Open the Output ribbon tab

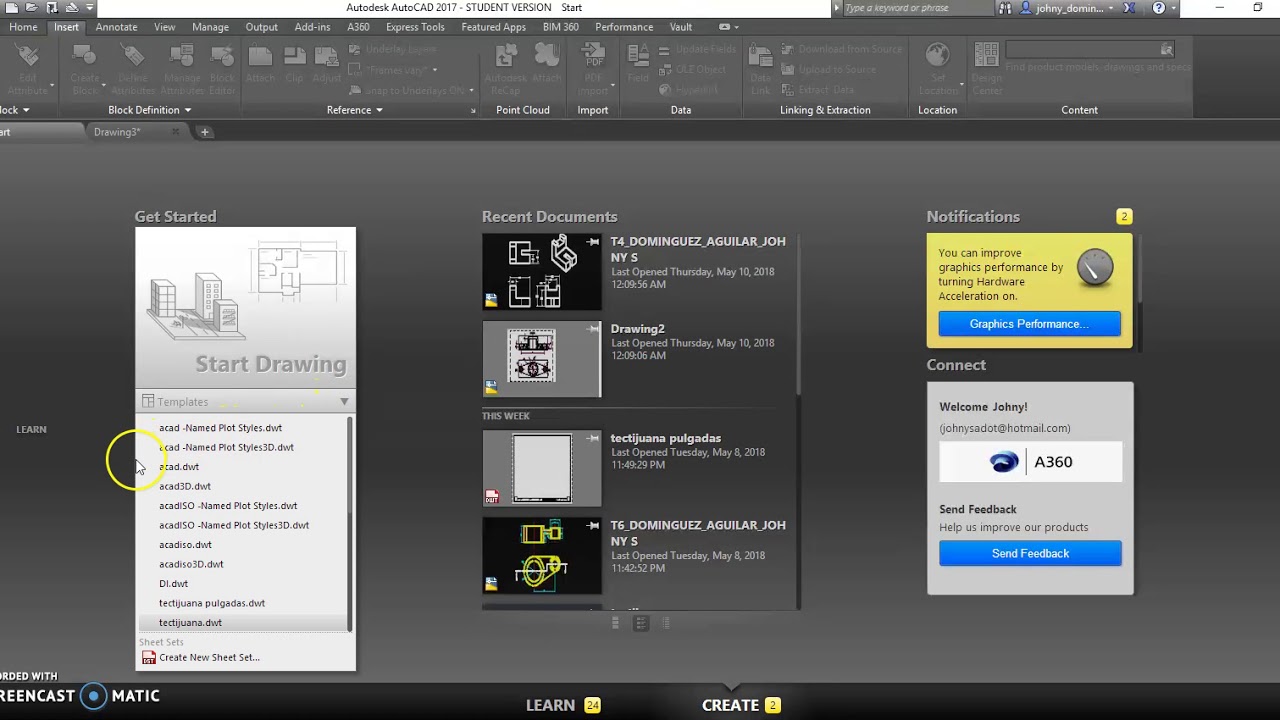click(262, 27)
